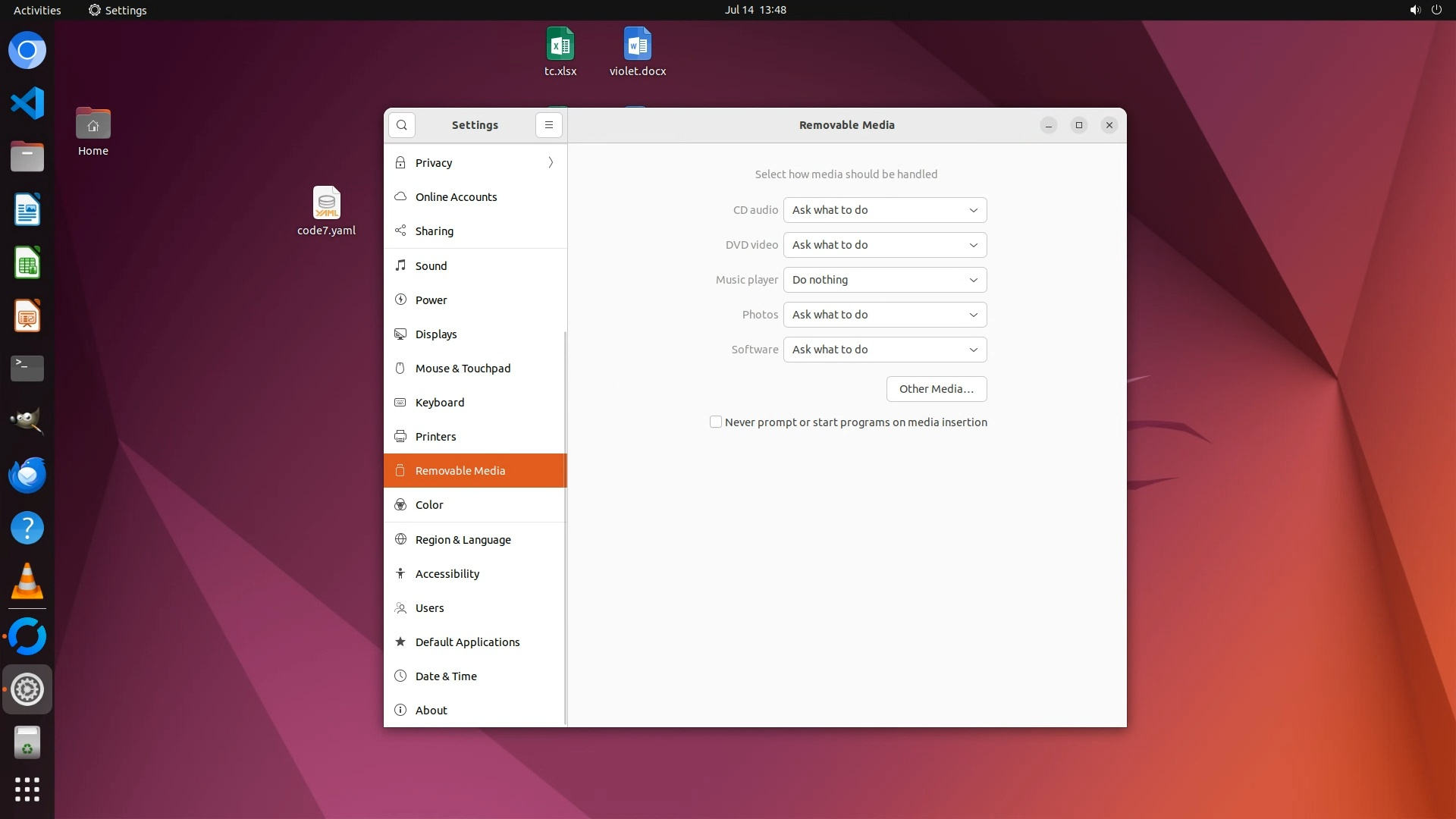This screenshot has height=819, width=1456.
Task: Go to Default Applications section
Action: click(x=467, y=642)
